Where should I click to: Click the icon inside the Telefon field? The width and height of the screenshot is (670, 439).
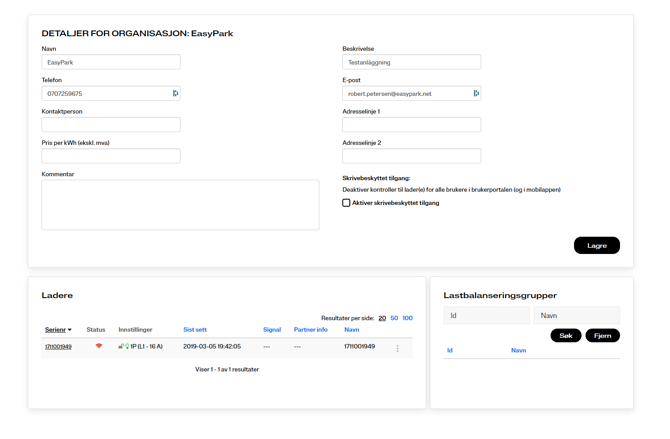tap(175, 94)
